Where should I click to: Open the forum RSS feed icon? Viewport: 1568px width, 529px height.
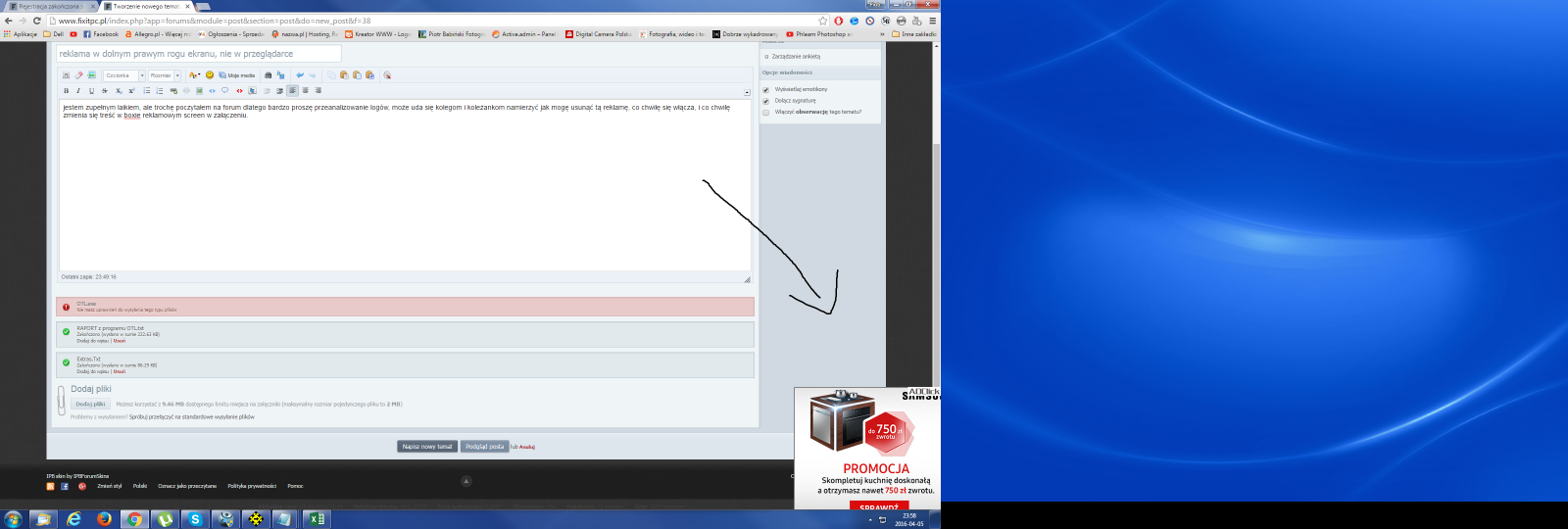(x=51, y=486)
